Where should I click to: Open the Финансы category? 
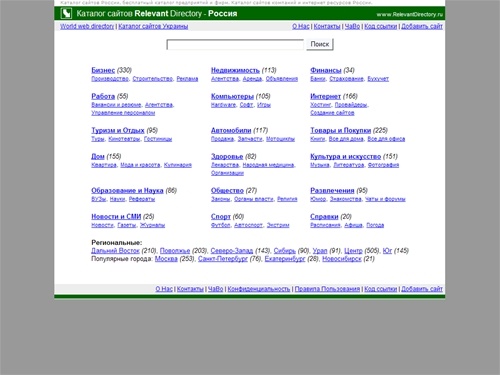point(326,70)
